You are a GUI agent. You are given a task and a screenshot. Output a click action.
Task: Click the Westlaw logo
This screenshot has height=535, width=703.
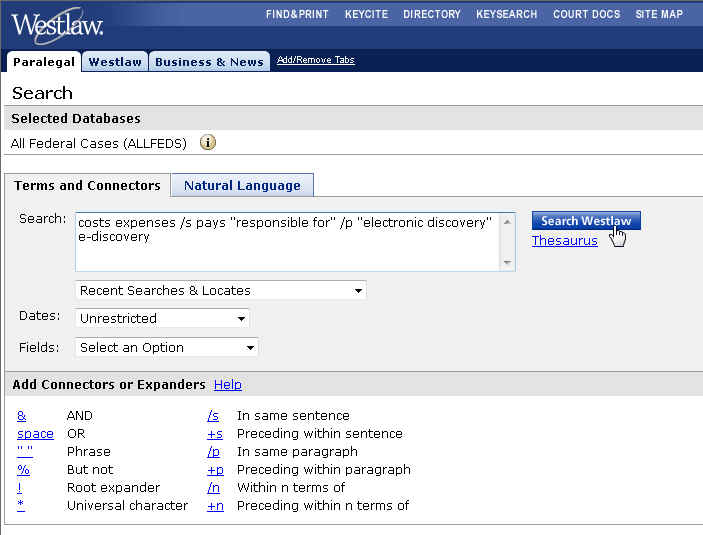(56, 24)
